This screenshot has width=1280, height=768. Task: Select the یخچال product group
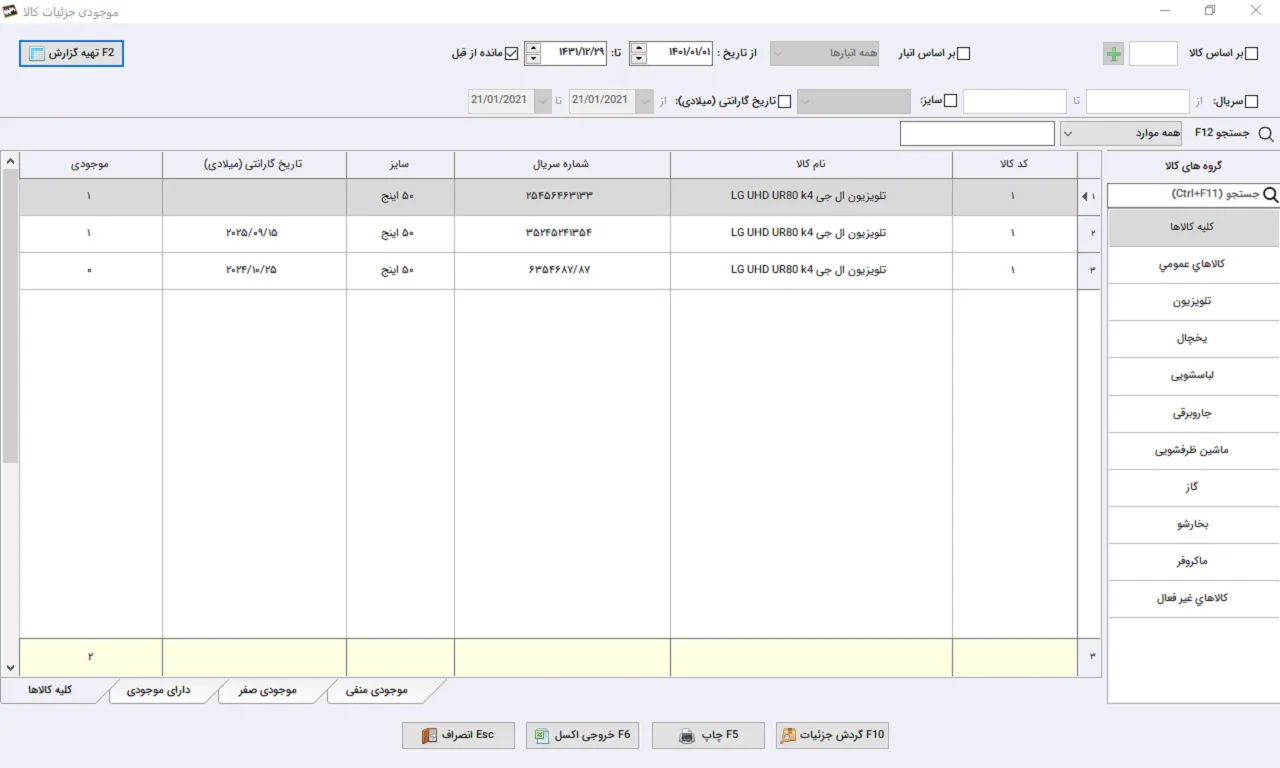coord(1193,339)
